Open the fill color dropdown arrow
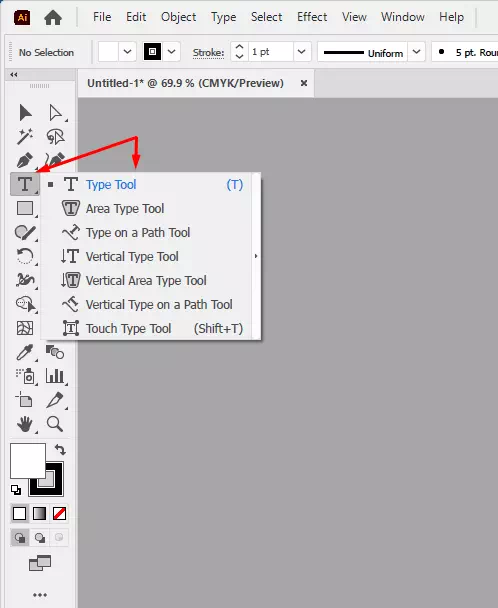This screenshot has width=498, height=608. point(127,52)
